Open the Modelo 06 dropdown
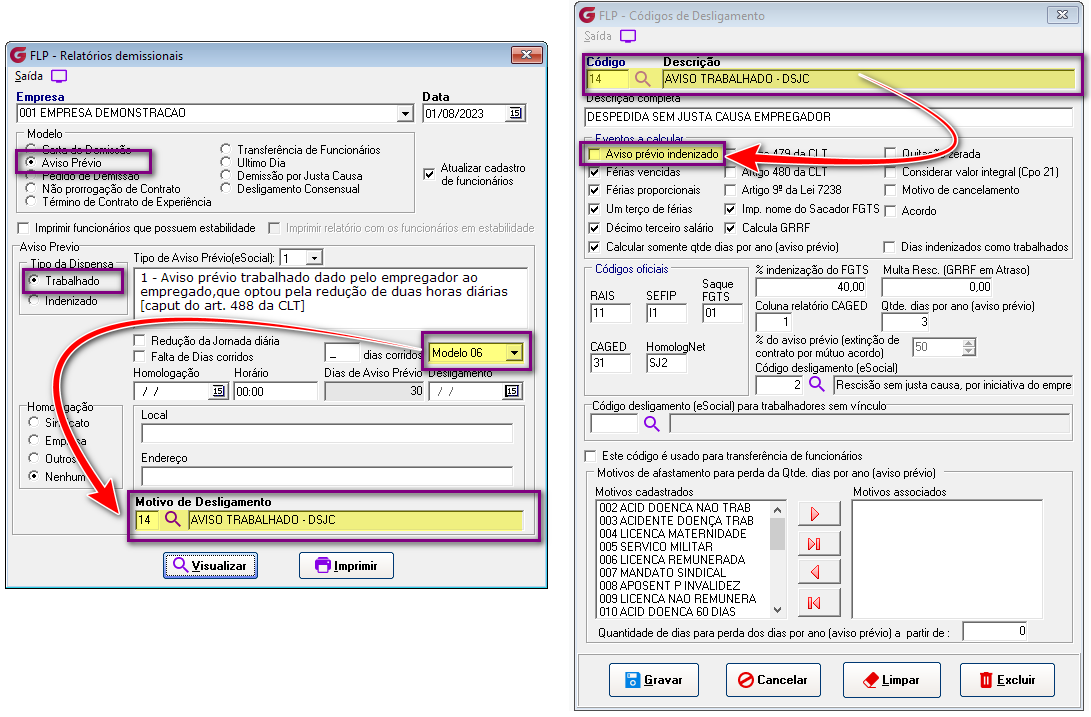This screenshot has width=1091, height=717. coord(514,353)
